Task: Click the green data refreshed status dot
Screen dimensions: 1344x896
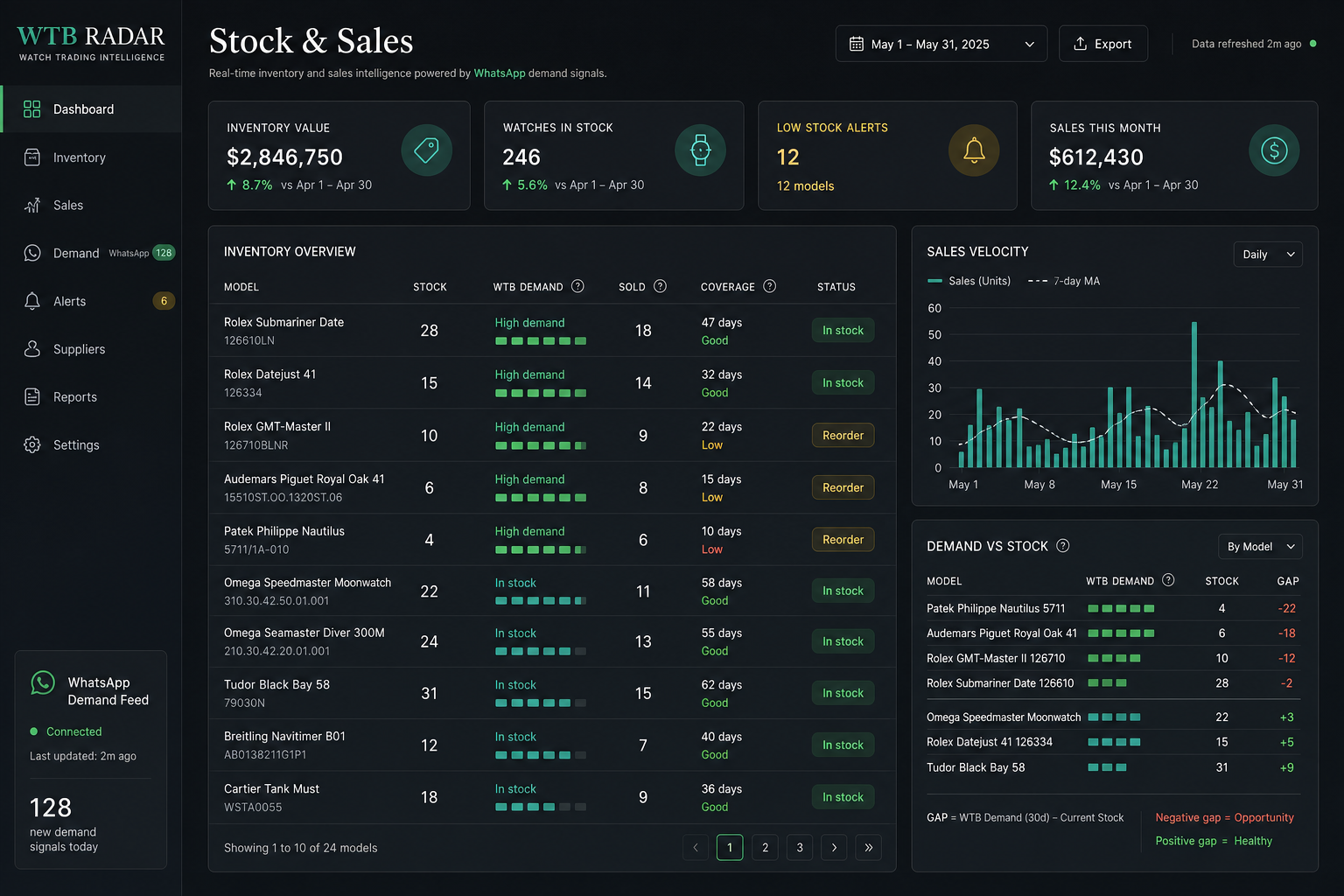Action: click(x=1312, y=44)
